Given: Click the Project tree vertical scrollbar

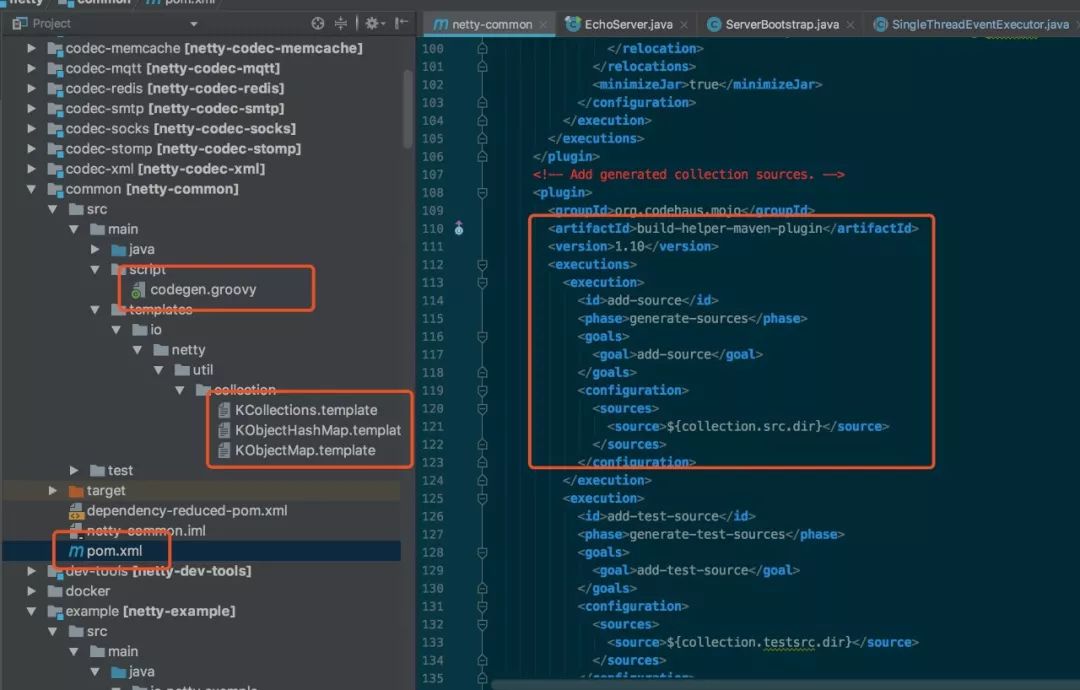Looking at the screenshot, I should [408, 110].
